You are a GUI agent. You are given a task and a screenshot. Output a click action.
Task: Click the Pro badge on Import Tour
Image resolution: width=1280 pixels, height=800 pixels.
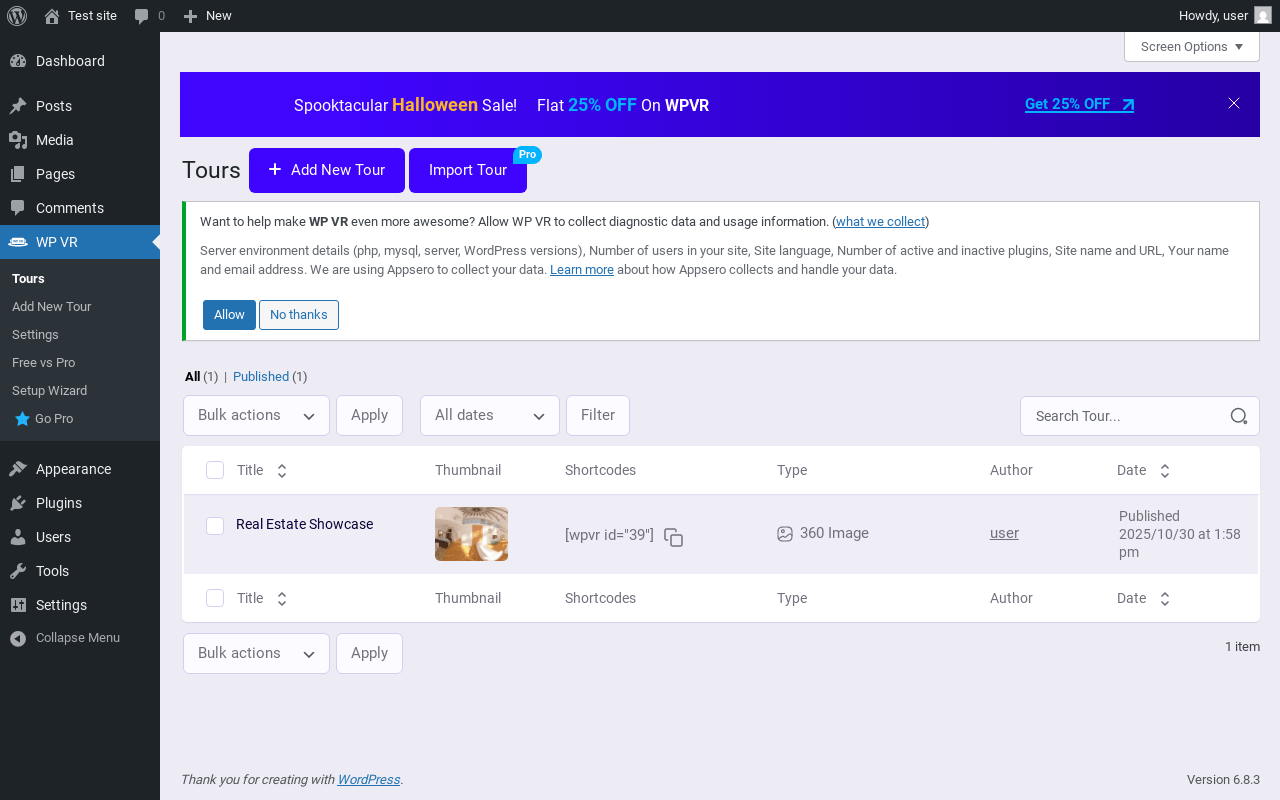click(x=527, y=155)
